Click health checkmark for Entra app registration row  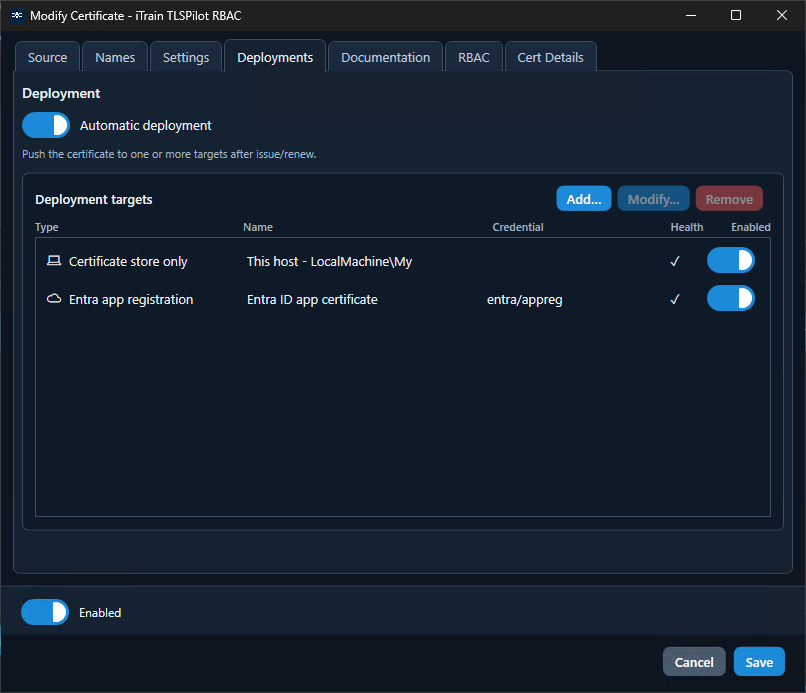675,299
